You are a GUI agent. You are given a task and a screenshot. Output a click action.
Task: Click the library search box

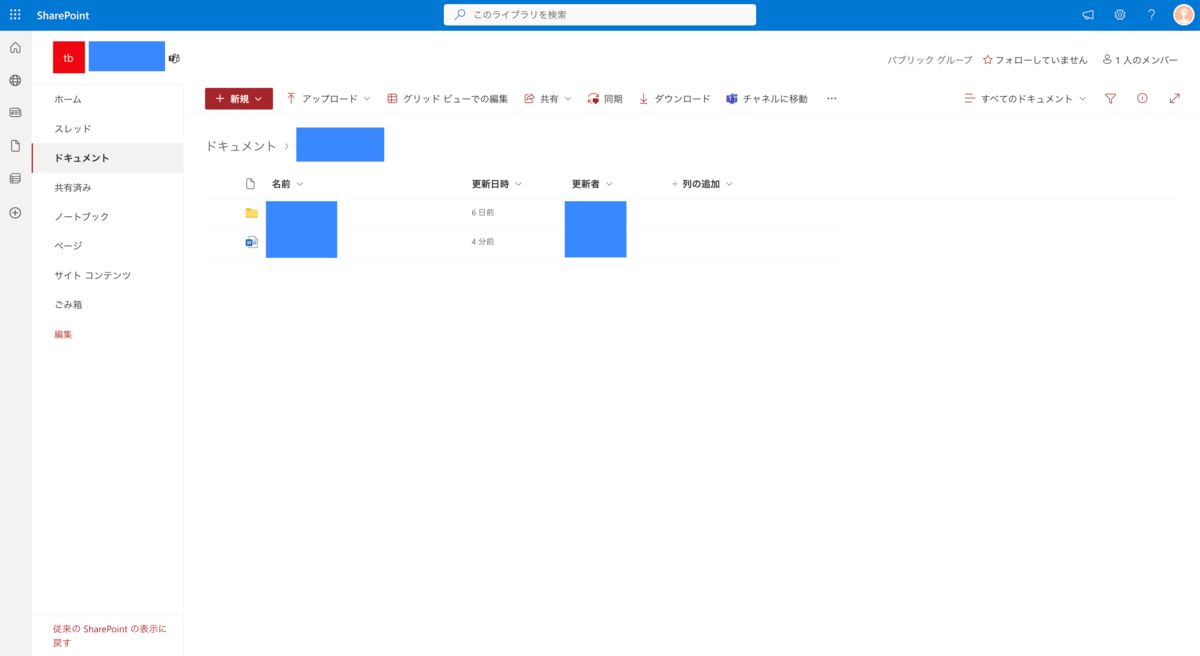[x=600, y=15]
